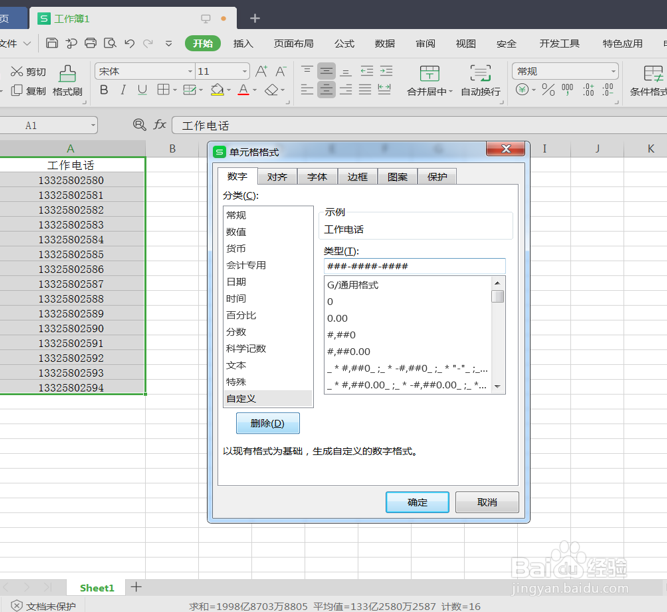
Task: Apply the yellow fill color
Action: (217, 90)
